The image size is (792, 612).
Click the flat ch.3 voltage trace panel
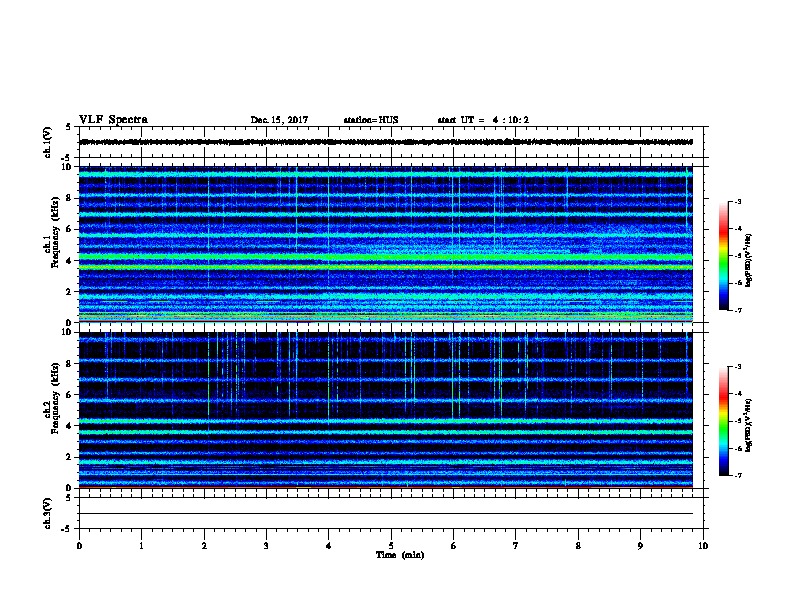[391, 513]
